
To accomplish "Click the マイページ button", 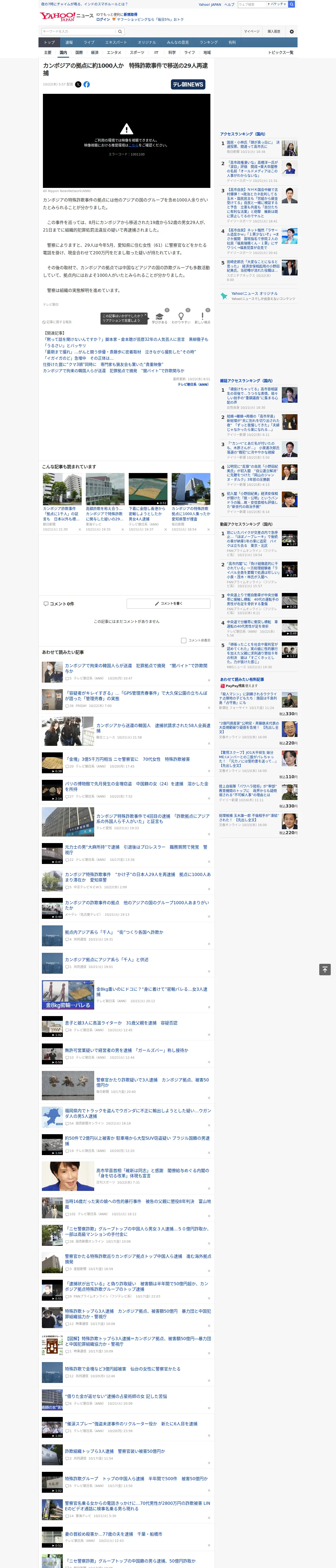I will pyautogui.click(x=252, y=32).
